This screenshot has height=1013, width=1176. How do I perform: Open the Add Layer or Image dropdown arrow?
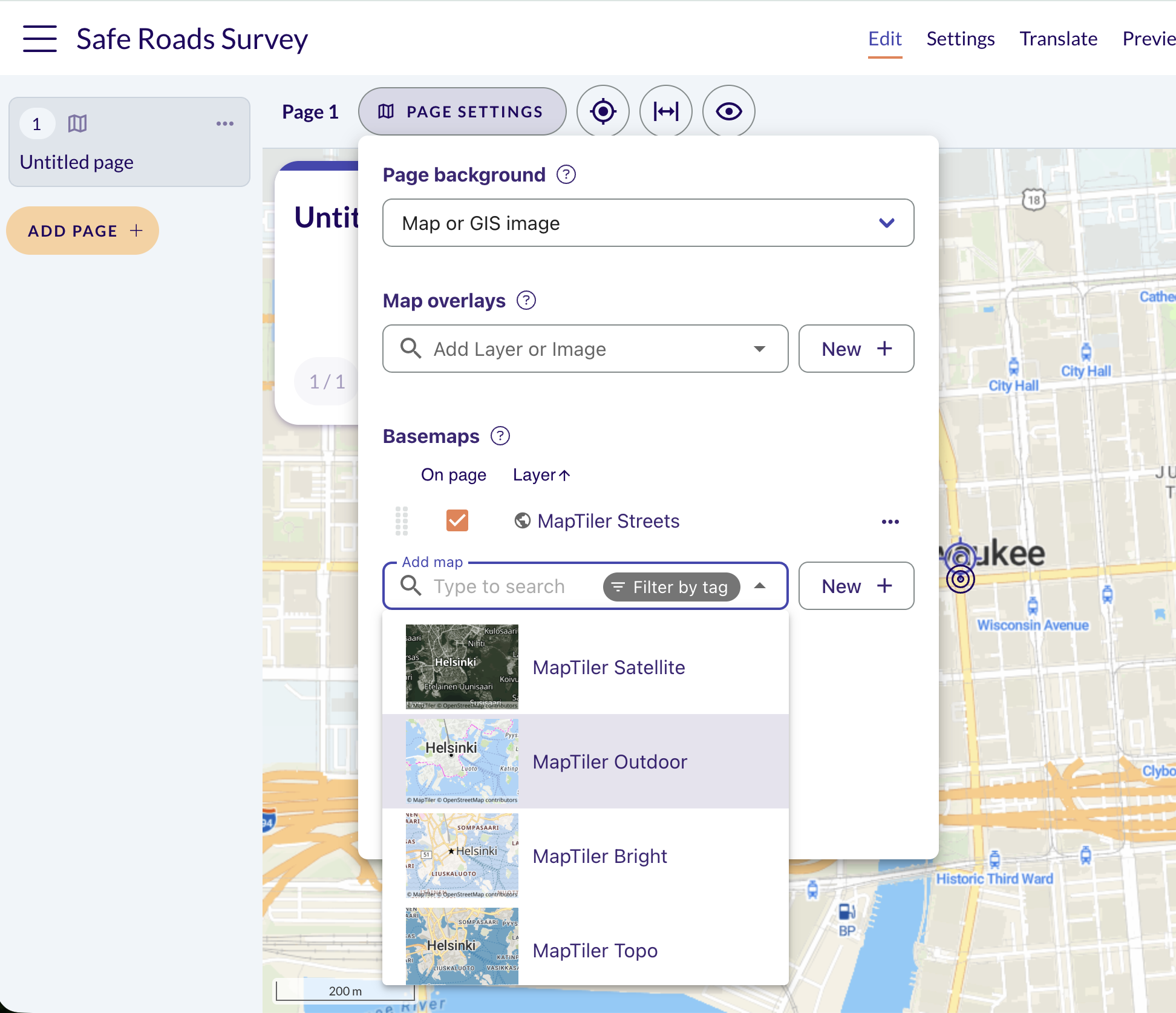760,349
